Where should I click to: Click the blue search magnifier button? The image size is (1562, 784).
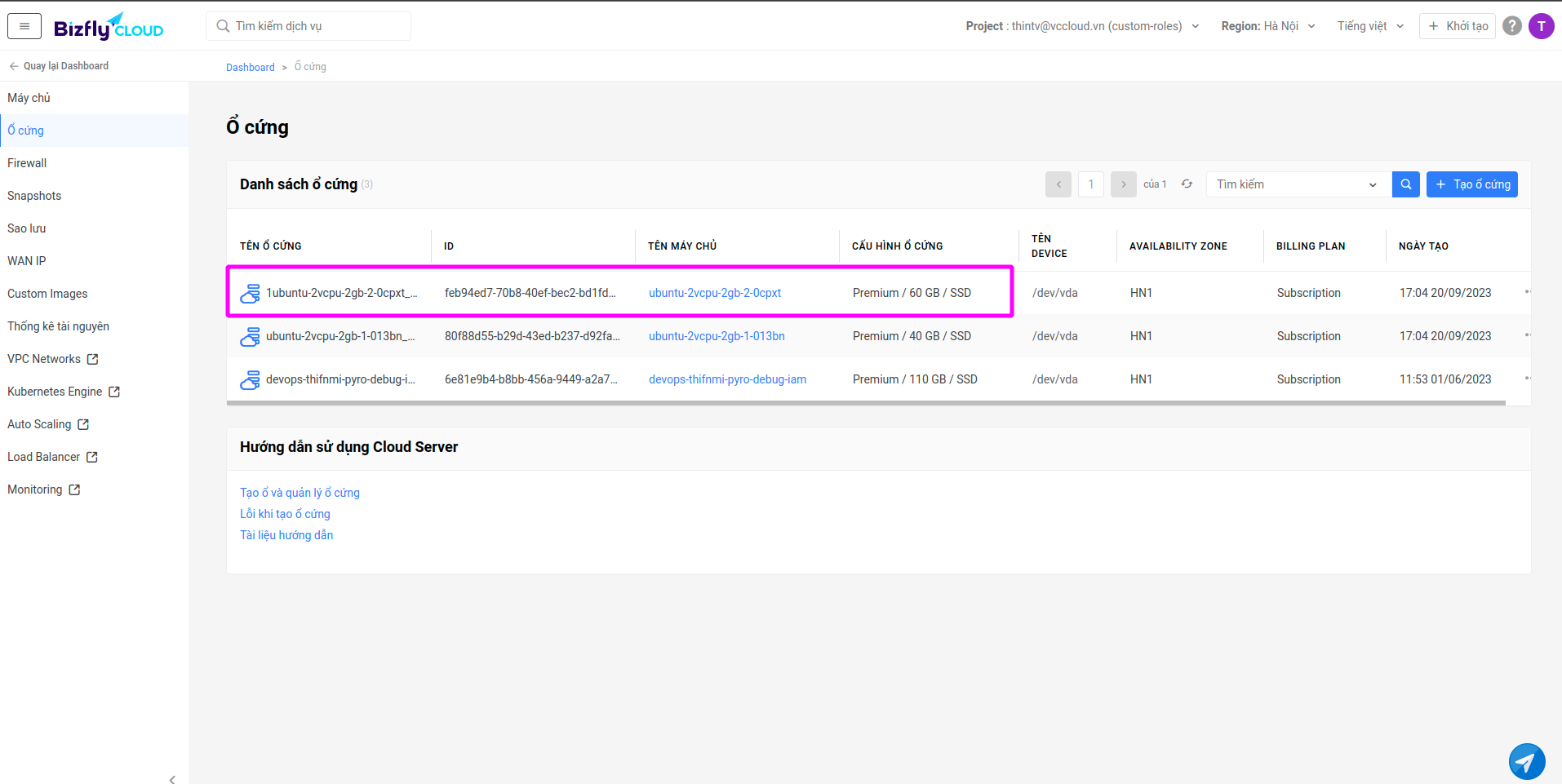pyautogui.click(x=1405, y=184)
